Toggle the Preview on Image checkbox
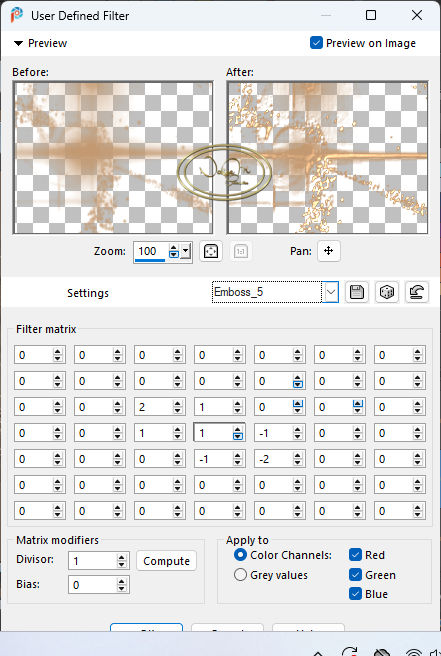Viewport: 441px width, 656px height. click(316, 43)
